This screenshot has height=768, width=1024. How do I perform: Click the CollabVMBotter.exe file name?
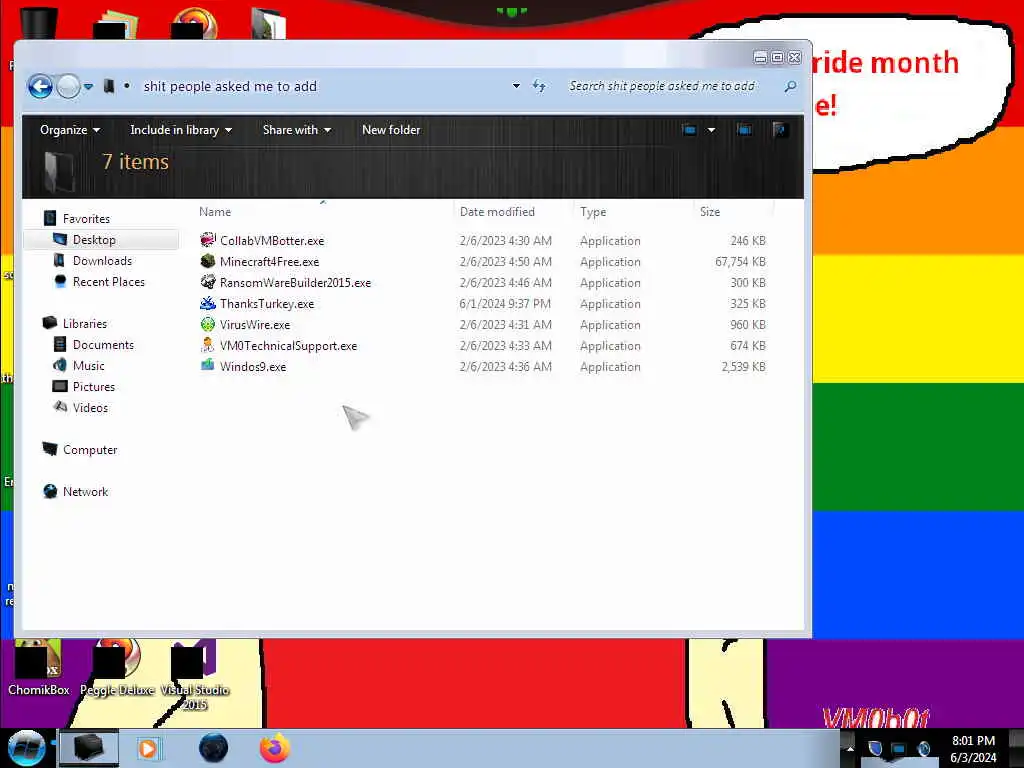(272, 240)
